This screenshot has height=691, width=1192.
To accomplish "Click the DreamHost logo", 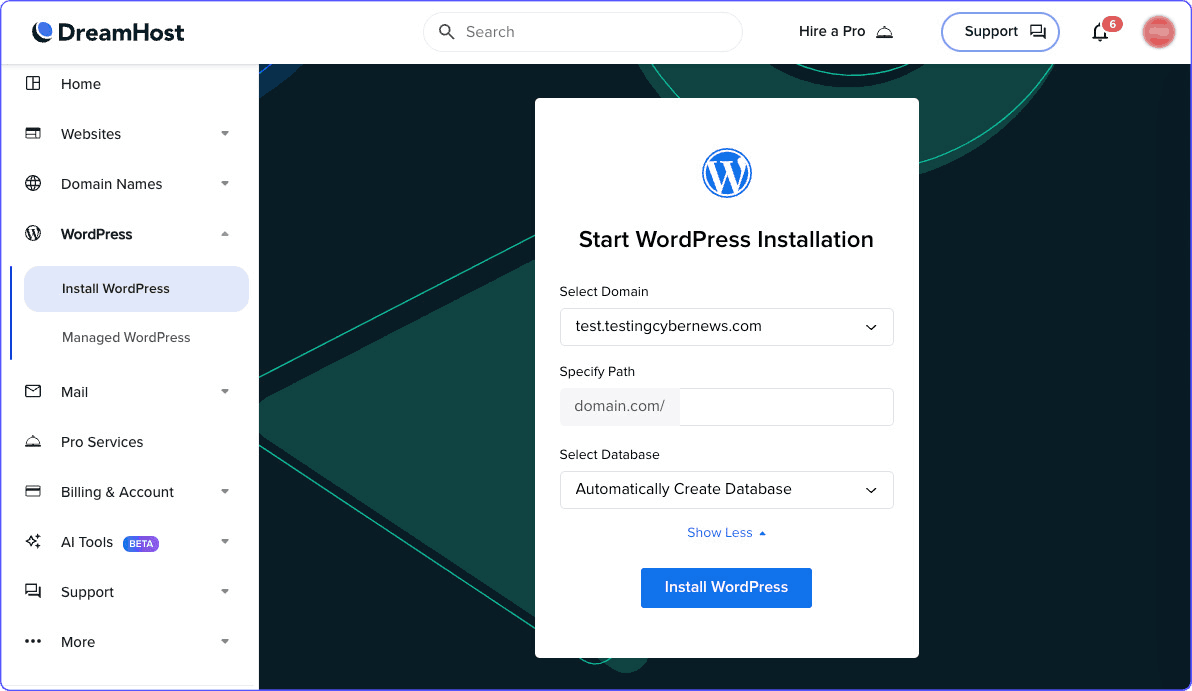I will click(x=108, y=32).
